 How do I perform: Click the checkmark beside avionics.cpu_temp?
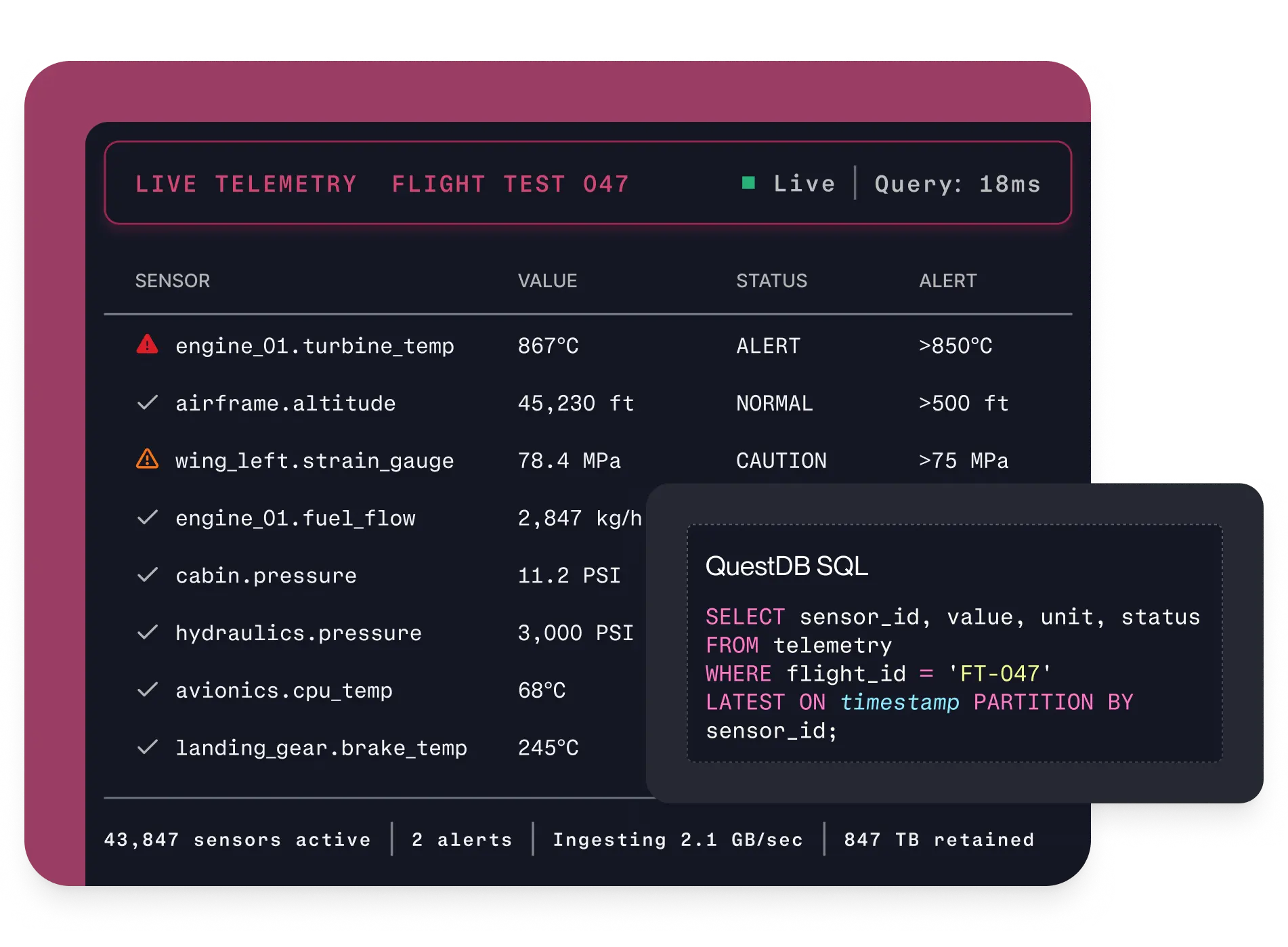tap(147, 690)
